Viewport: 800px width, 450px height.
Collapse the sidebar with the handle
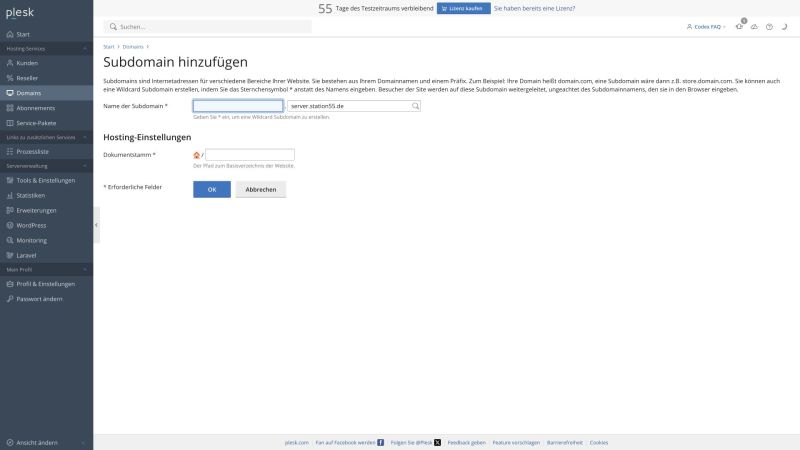click(96, 225)
